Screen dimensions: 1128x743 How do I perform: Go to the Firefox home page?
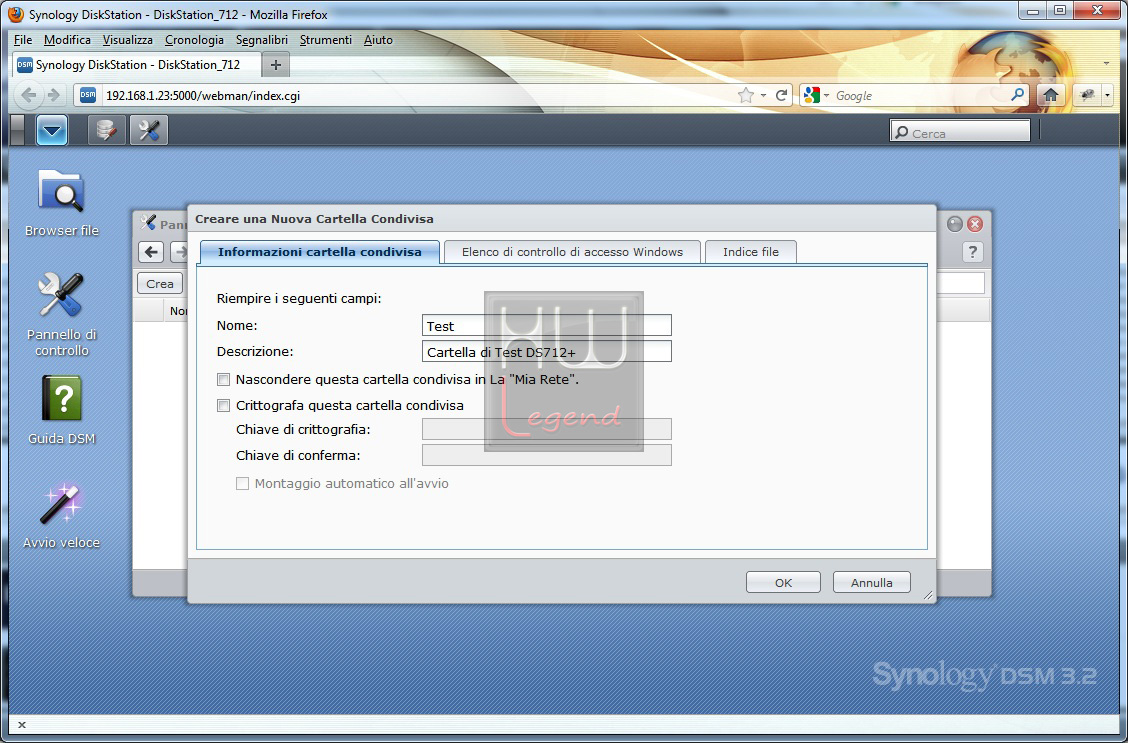coord(1051,95)
